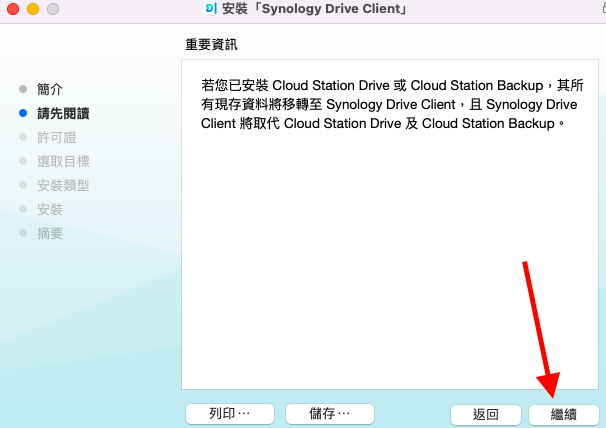The image size is (606, 428).
Task: Click the 安裝 step in sidebar
Action: [x=50, y=209]
